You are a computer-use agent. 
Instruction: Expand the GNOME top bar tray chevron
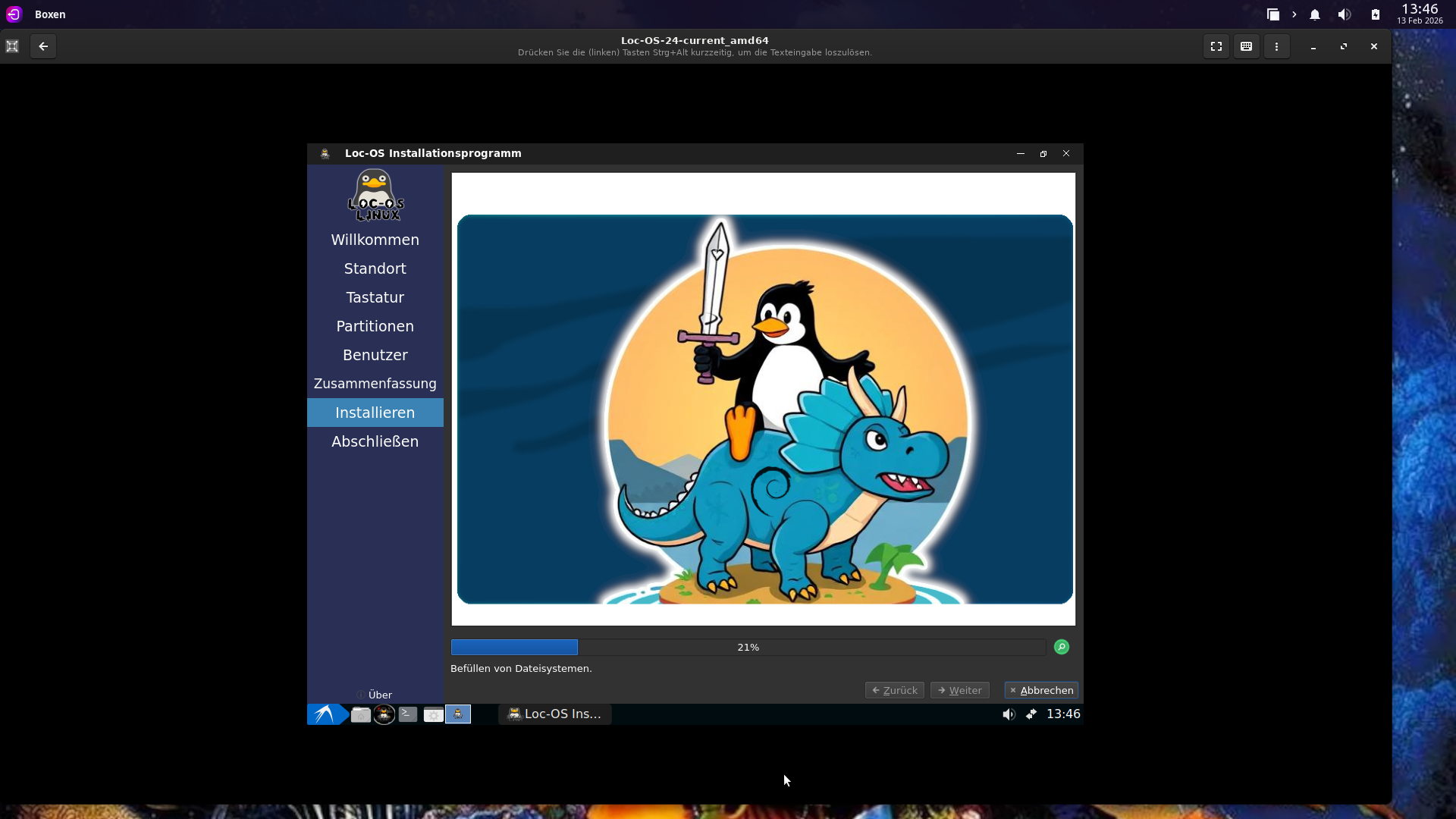[1294, 14]
